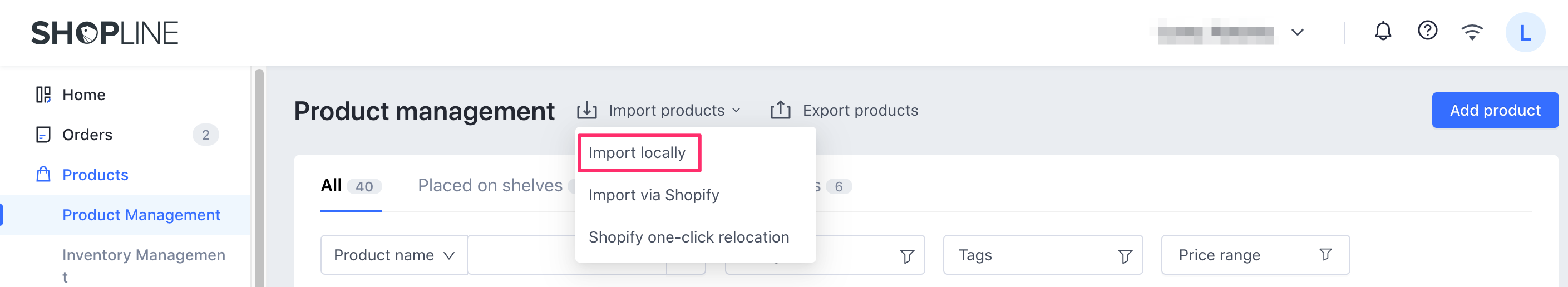Open the Tags filter dropdown
The width and height of the screenshot is (1568, 287).
pos(1042,255)
